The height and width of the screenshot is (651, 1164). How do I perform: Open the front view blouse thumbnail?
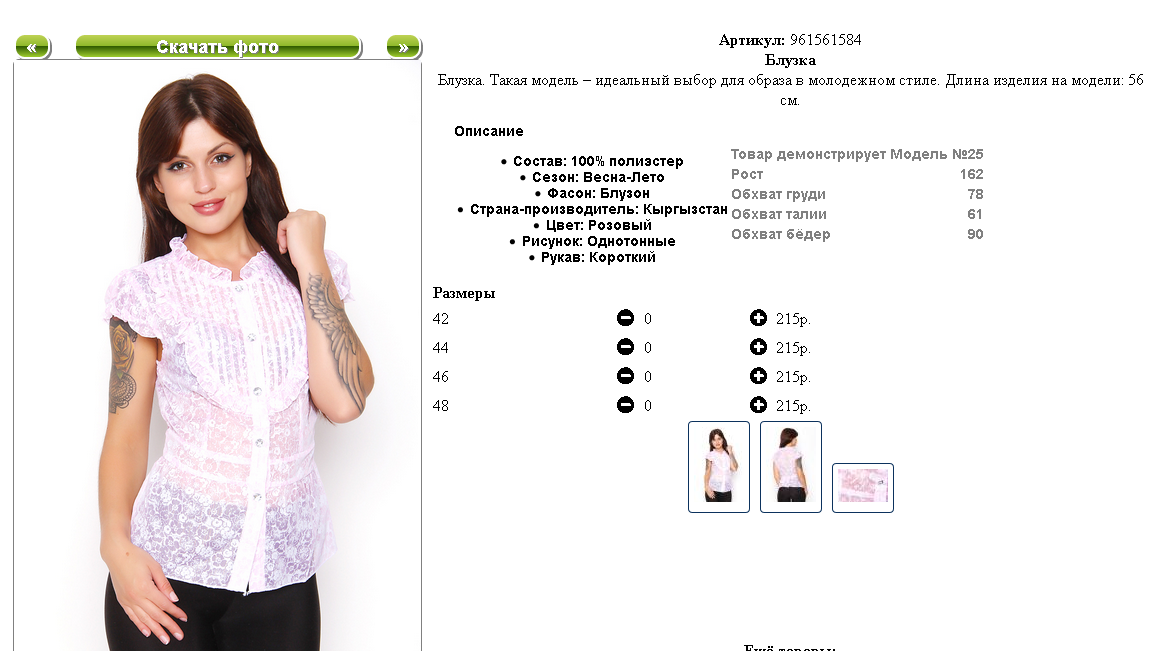pos(719,467)
